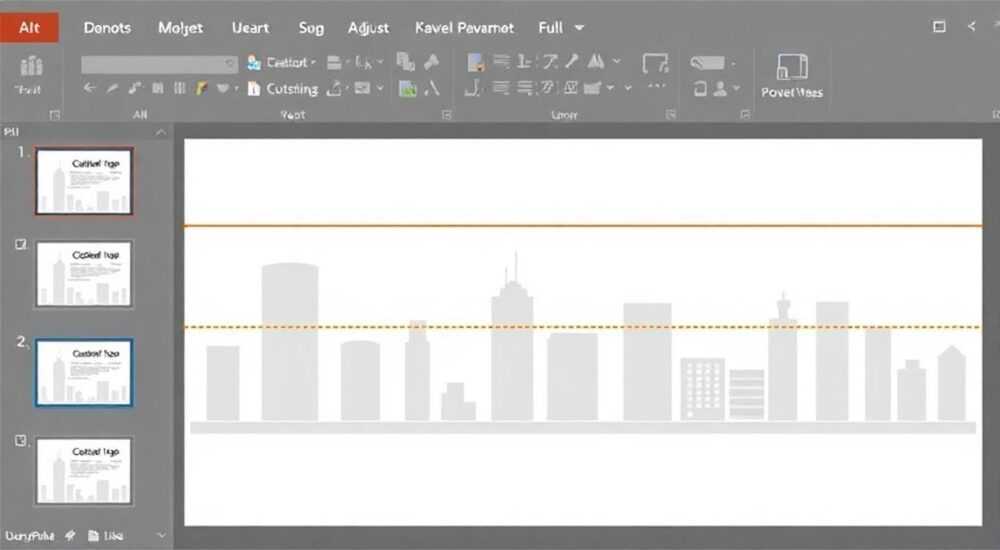Image resolution: width=1000 pixels, height=550 pixels.
Task: Open the heart-shaped icon dropdown arrow
Action: pos(236,89)
